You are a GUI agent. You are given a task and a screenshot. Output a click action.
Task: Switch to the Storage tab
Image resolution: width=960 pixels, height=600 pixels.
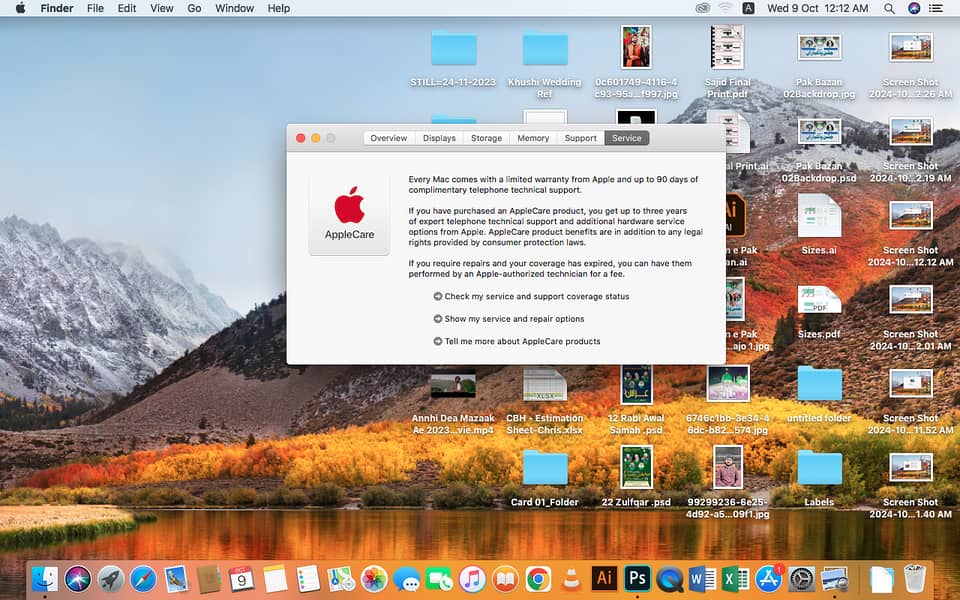pos(486,138)
